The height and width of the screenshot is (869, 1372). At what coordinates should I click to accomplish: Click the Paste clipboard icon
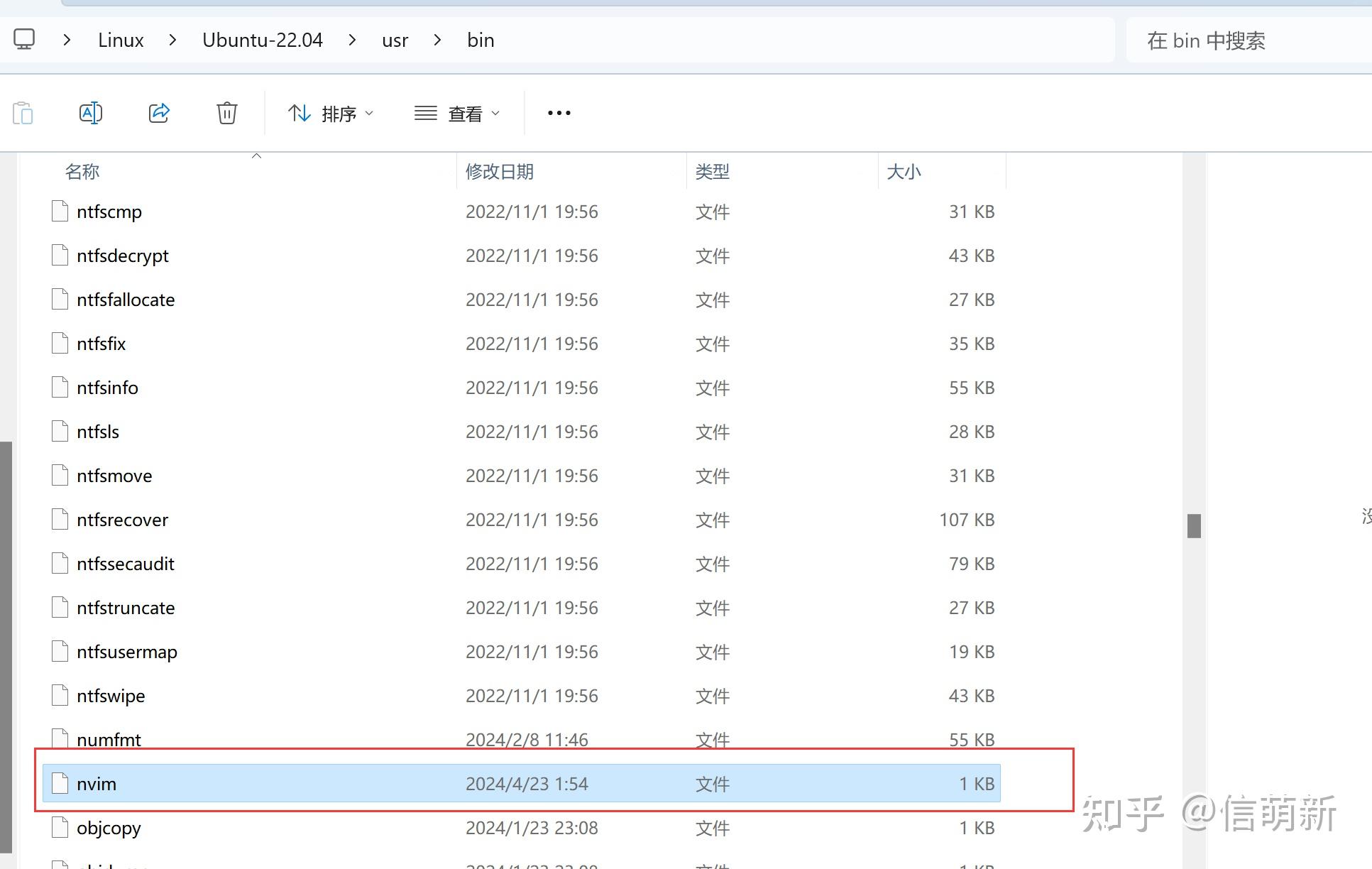click(x=23, y=113)
